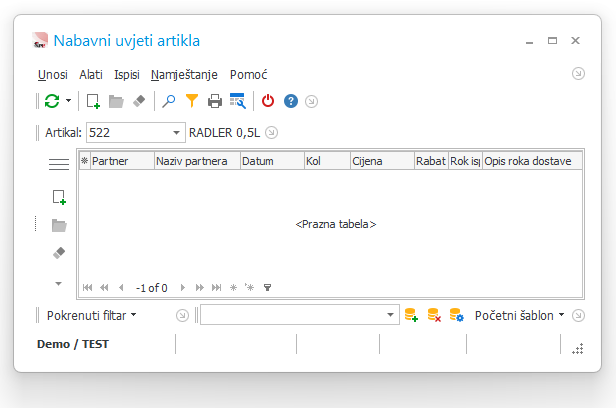Go to previous page in grid navigator

[104, 287]
